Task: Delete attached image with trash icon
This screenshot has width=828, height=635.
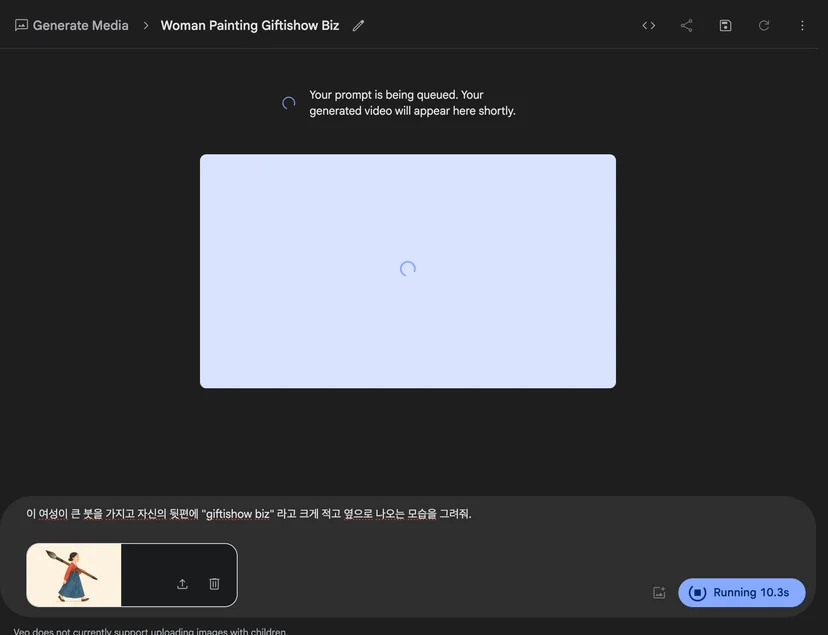Action: [214, 584]
